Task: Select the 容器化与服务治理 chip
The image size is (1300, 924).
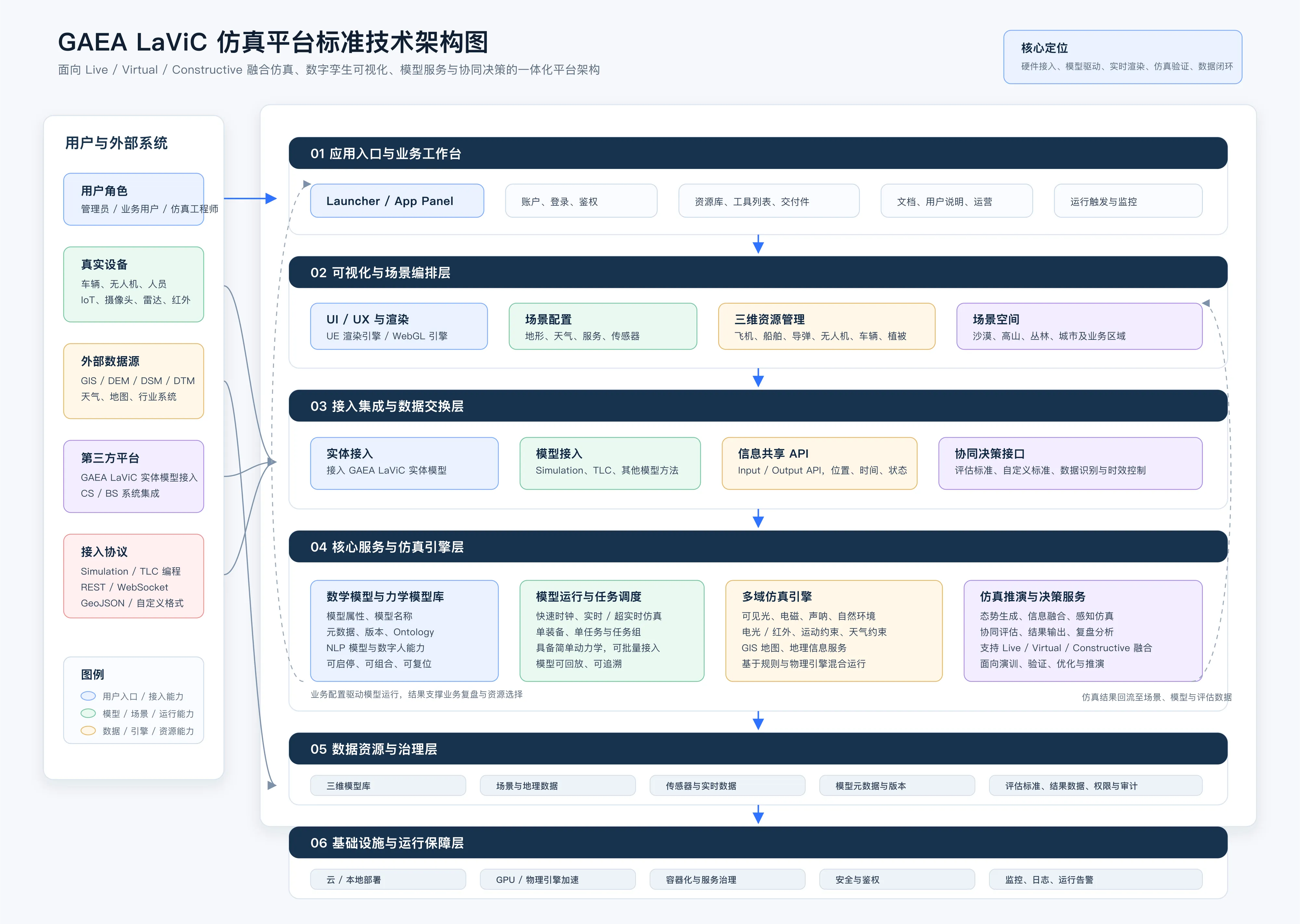Action: [727, 879]
